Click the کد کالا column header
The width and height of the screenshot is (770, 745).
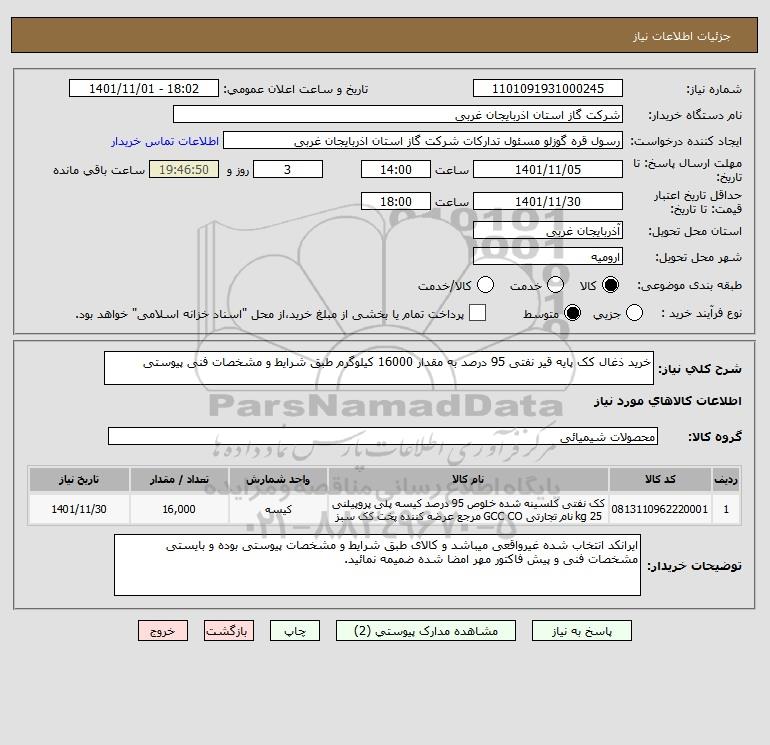(x=660, y=479)
